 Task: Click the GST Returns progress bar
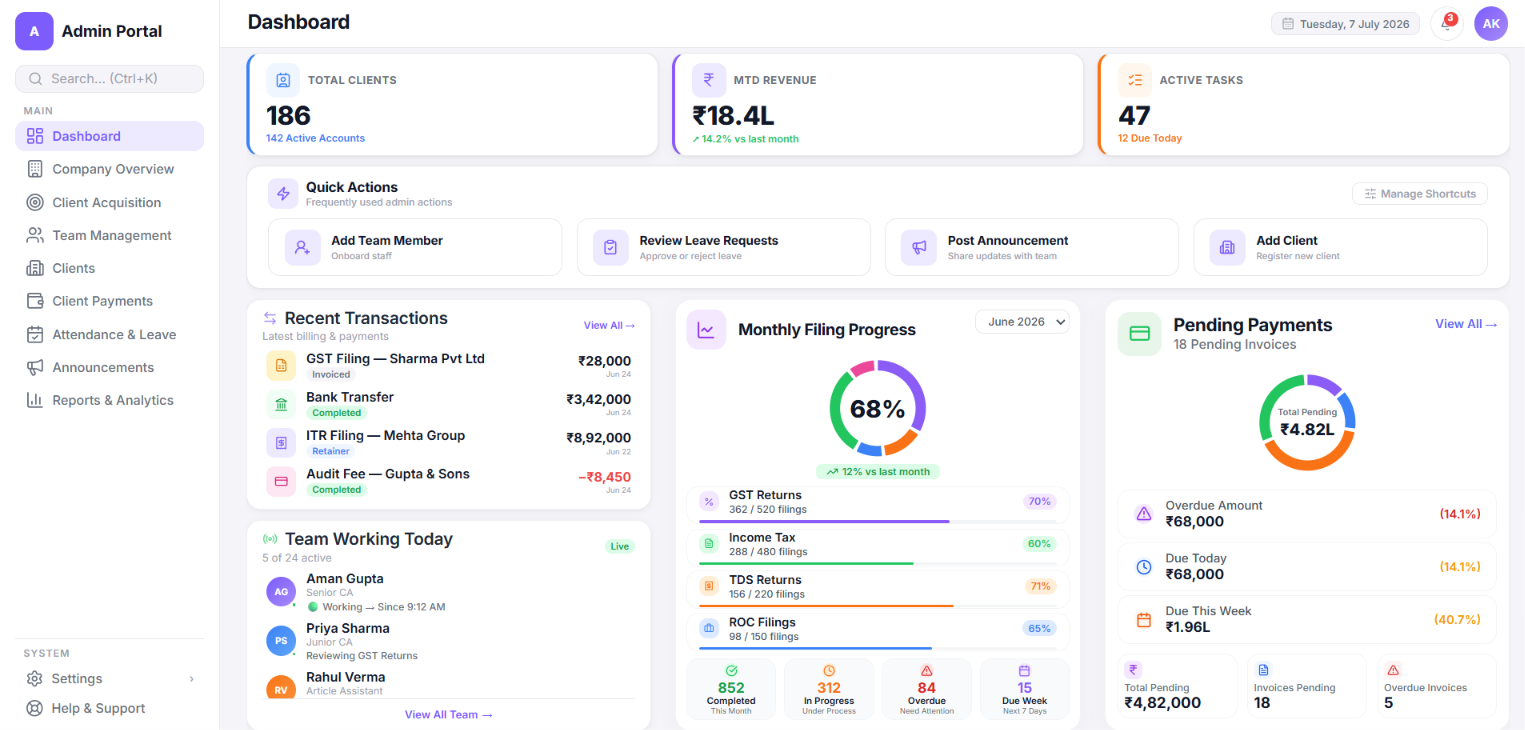[879, 521]
